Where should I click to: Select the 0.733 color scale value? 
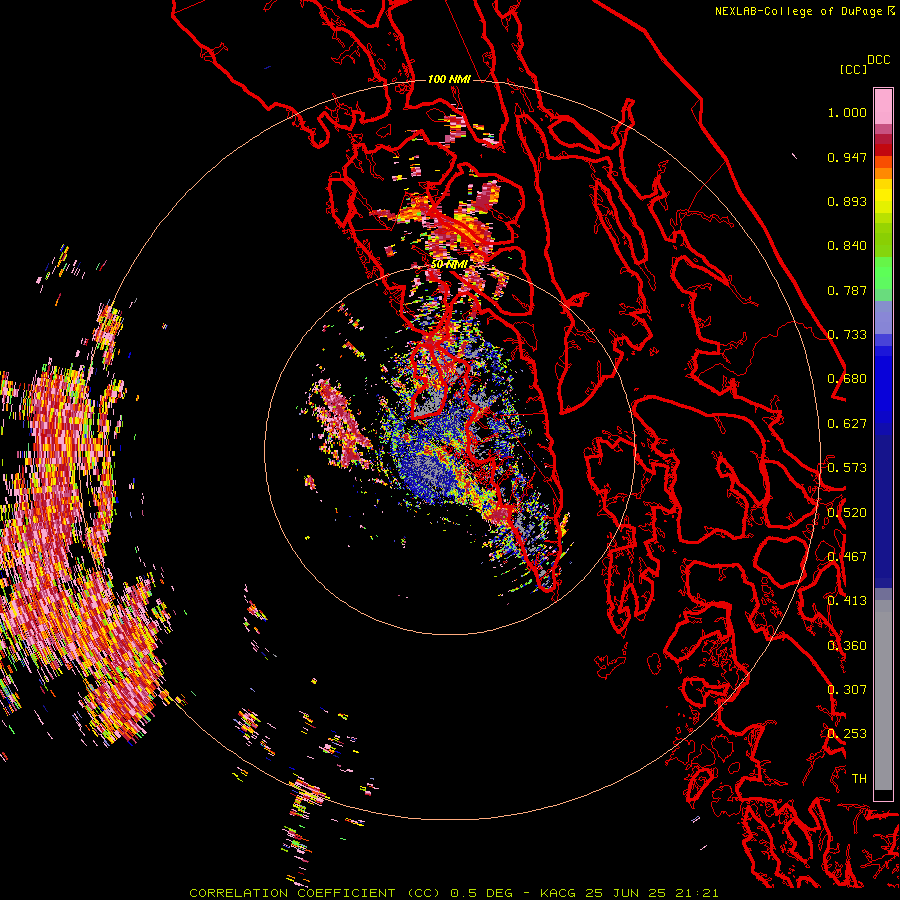[847, 335]
